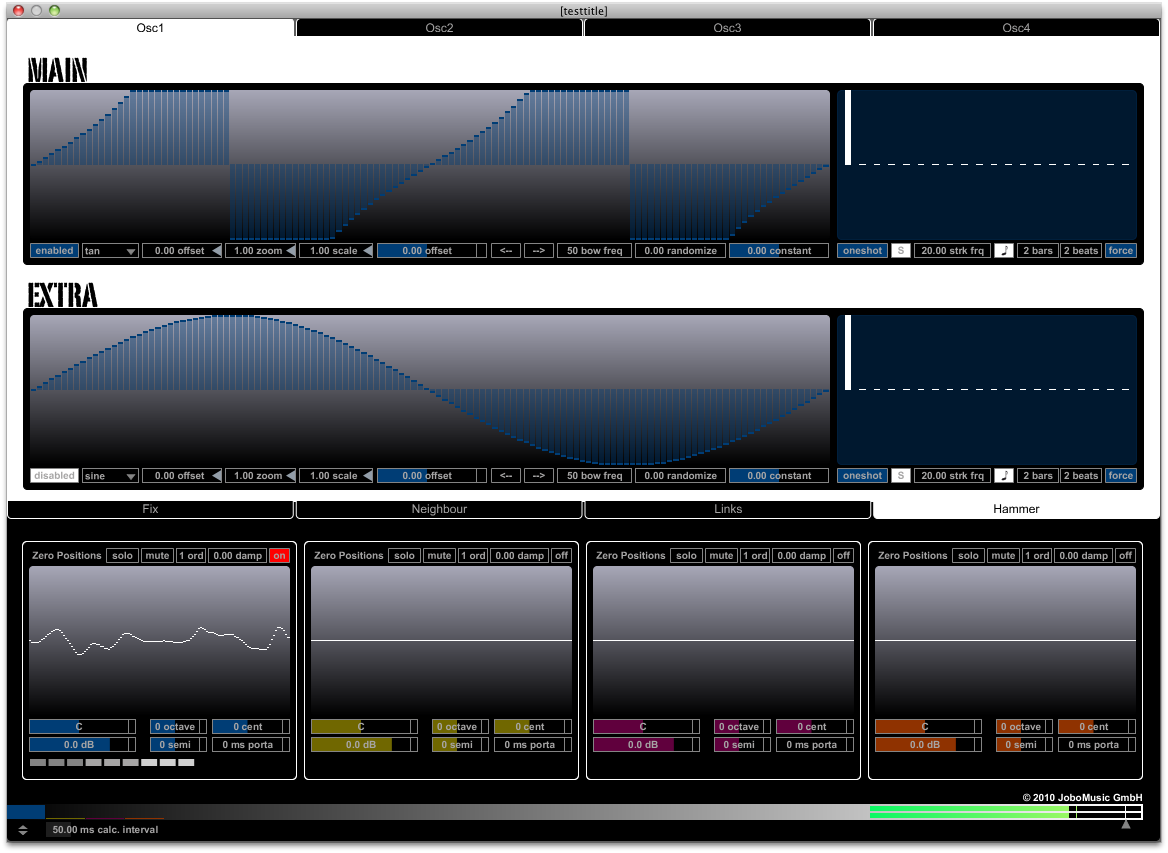
Task: Switch to the Osc2 tab
Action: pos(439,28)
